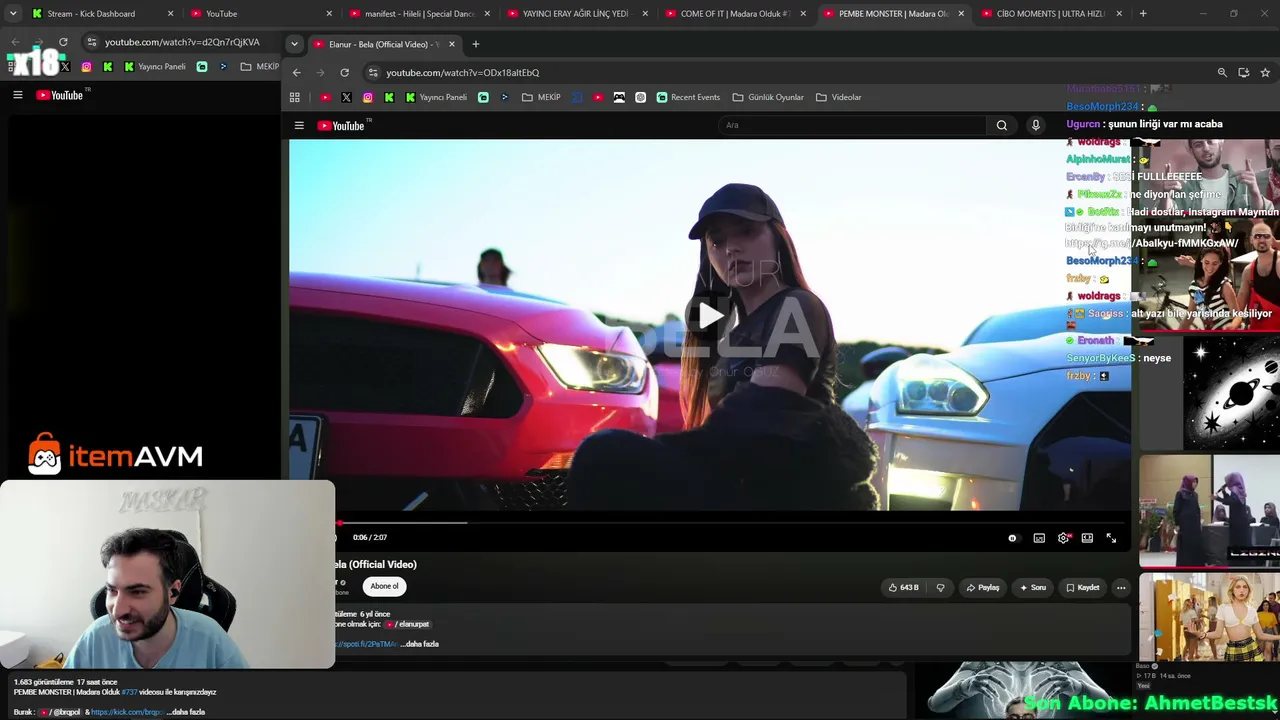1280x720 pixels.
Task: Expand description with '...daha fazla' in front window
Action: pos(420,644)
